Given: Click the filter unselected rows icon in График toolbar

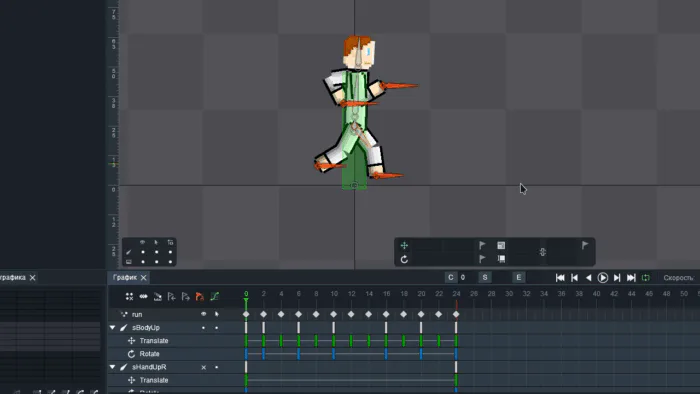Looking at the screenshot, I should tap(129, 296).
